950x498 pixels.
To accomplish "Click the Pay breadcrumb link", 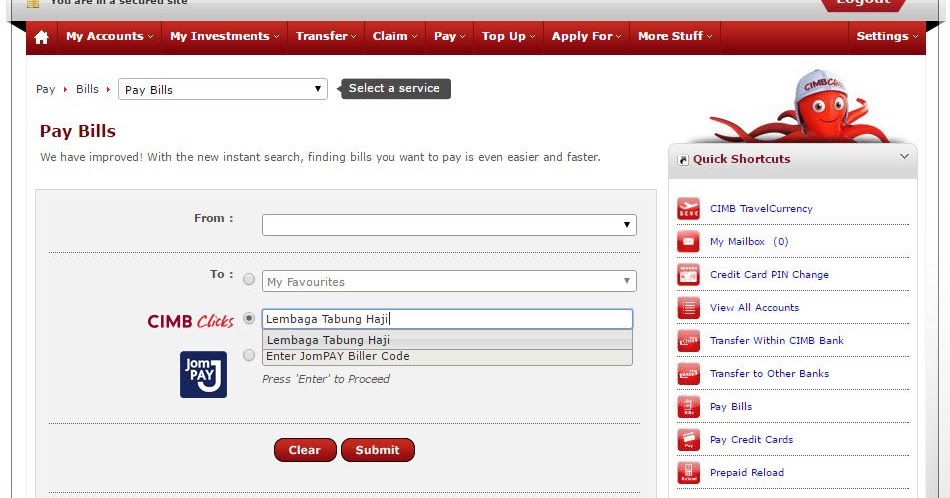I will (x=45, y=89).
